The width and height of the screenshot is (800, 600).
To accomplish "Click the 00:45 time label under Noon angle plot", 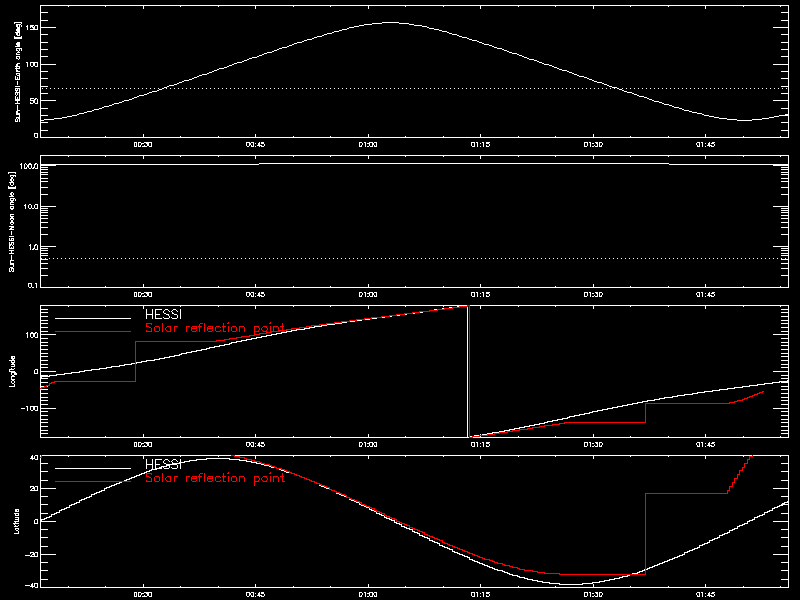I will [255, 295].
